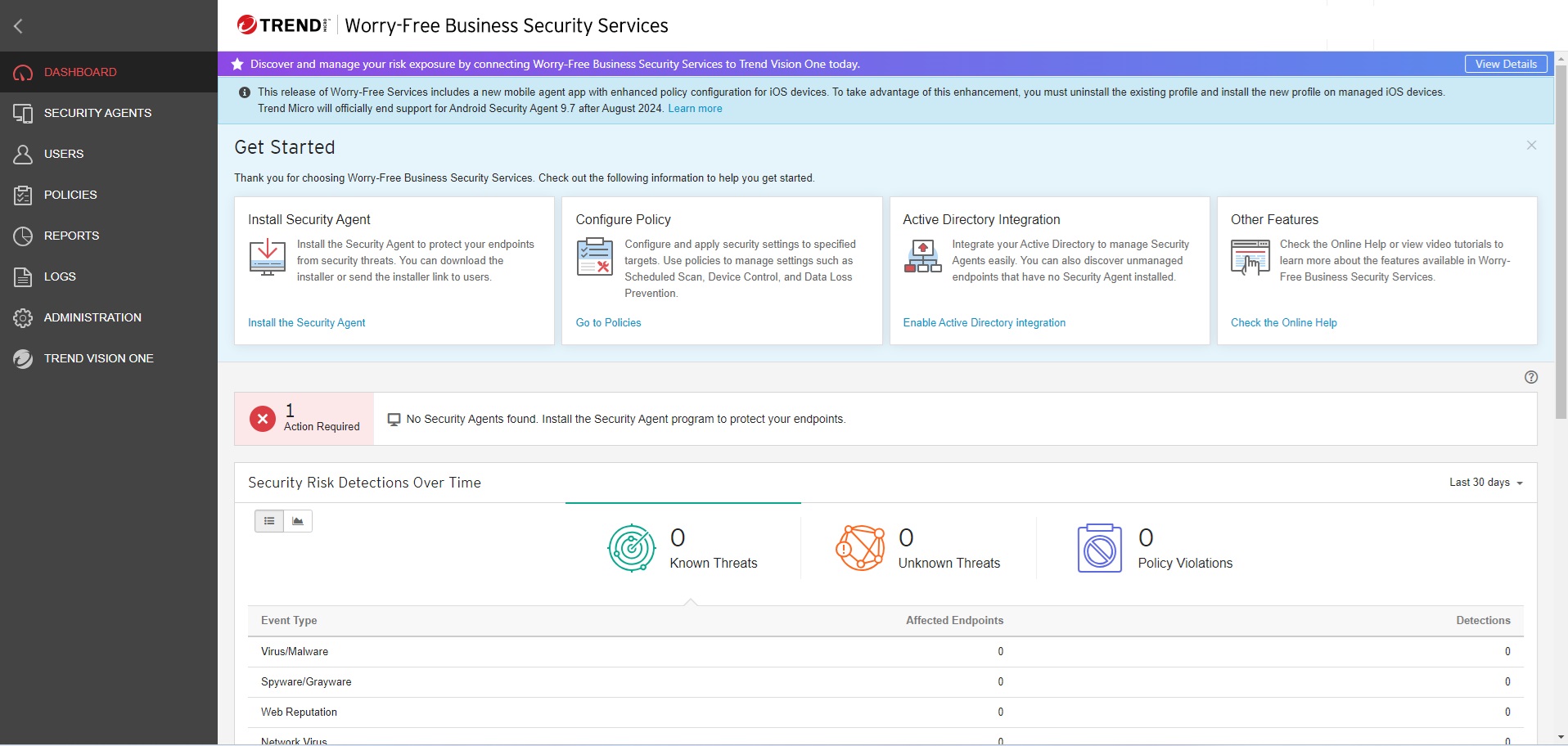Click the Logs document icon

tap(23, 276)
